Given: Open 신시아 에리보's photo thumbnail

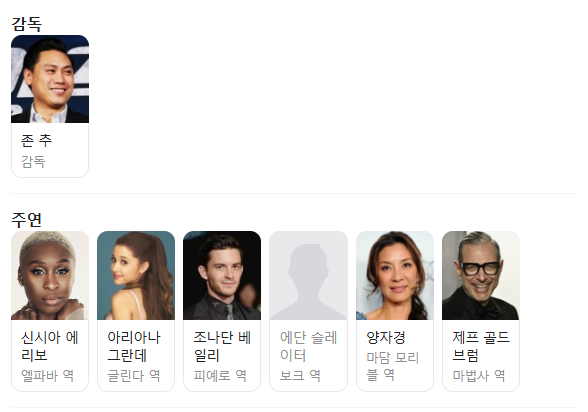Looking at the screenshot, I should point(50,276).
